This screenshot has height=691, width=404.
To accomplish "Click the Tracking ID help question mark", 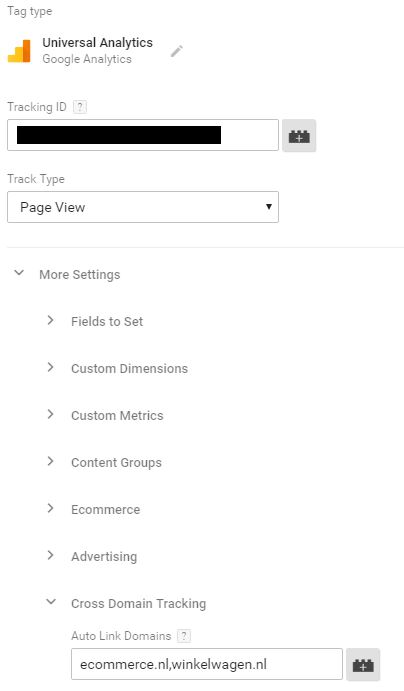I will tap(80, 107).
